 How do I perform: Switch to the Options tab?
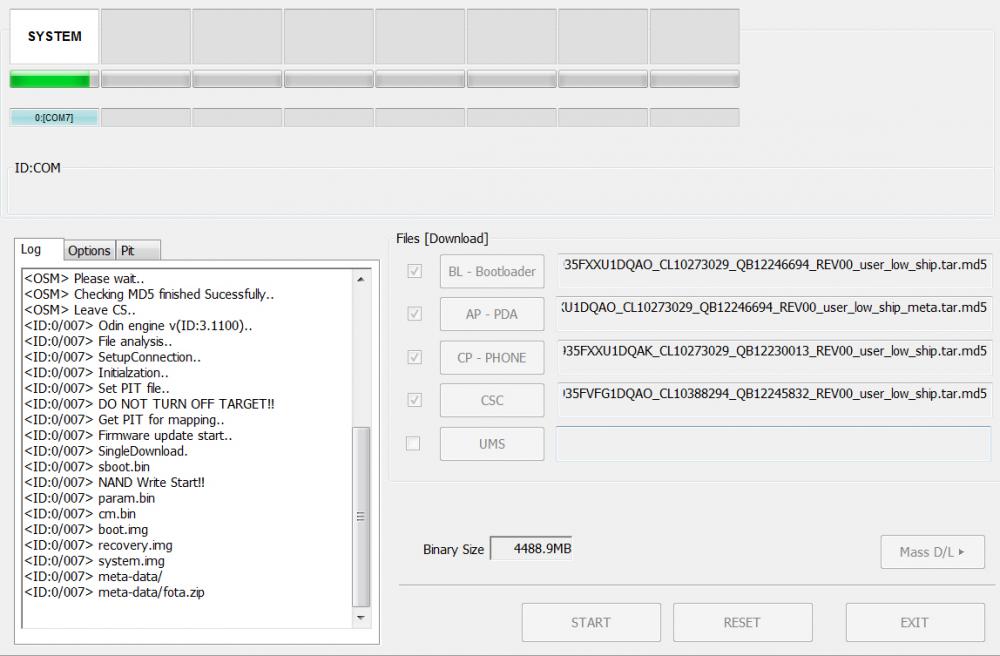coord(89,250)
